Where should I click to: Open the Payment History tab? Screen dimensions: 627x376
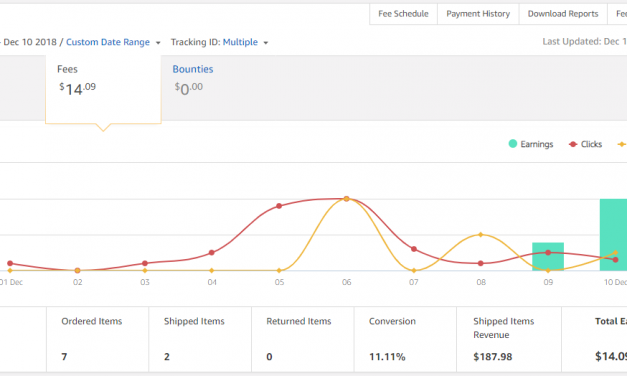[478, 14]
